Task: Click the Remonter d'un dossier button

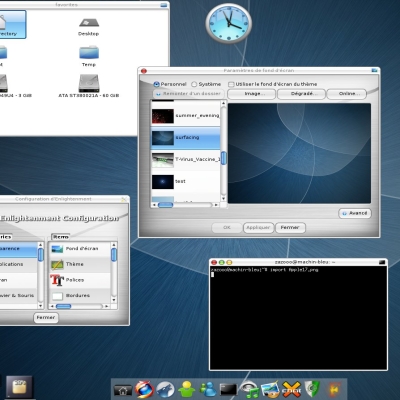Action: click(x=189, y=94)
